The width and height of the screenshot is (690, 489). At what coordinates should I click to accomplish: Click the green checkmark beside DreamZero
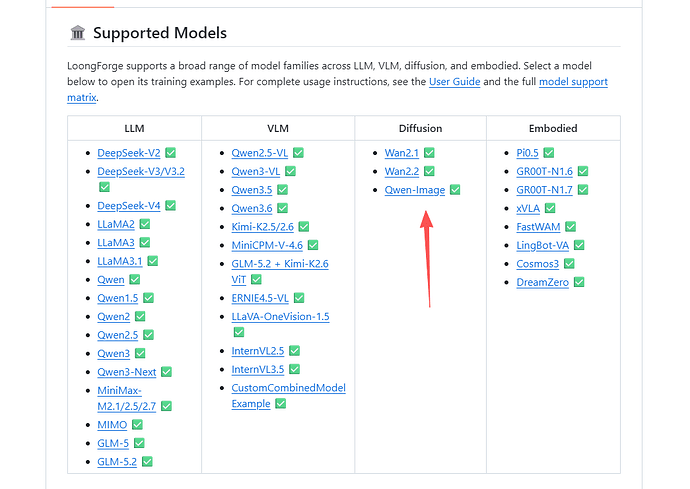tap(579, 282)
